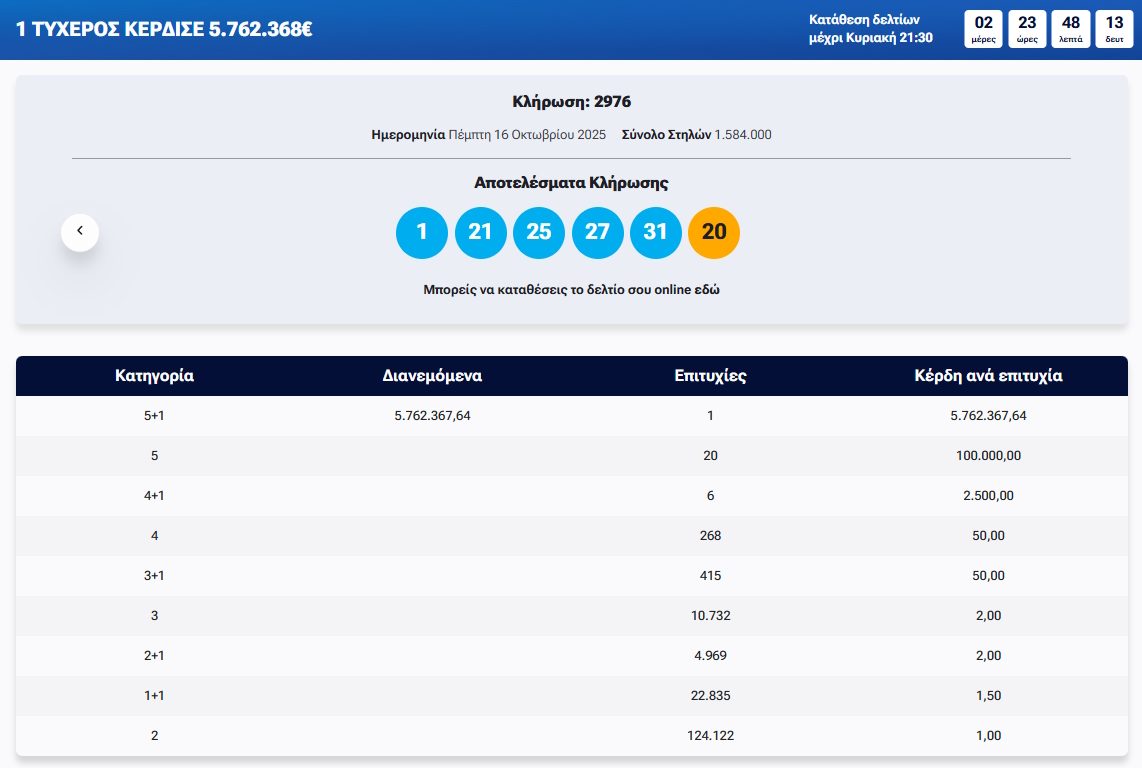Click the hours countdown box
This screenshot has width=1142, height=768.
(x=1027, y=29)
